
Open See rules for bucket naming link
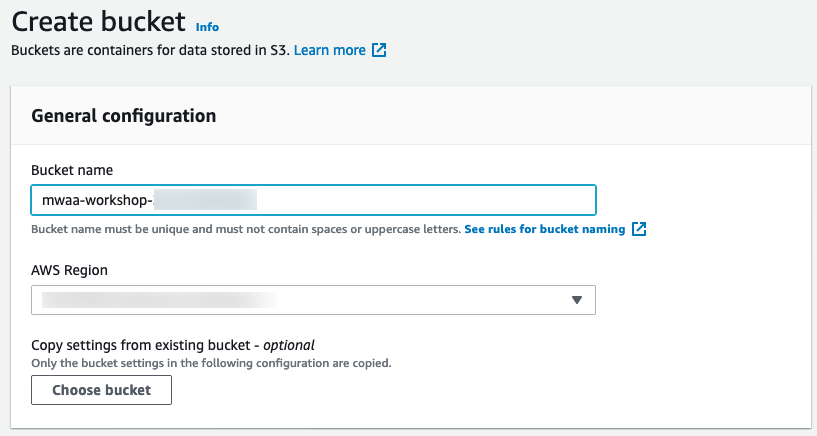(x=544, y=229)
